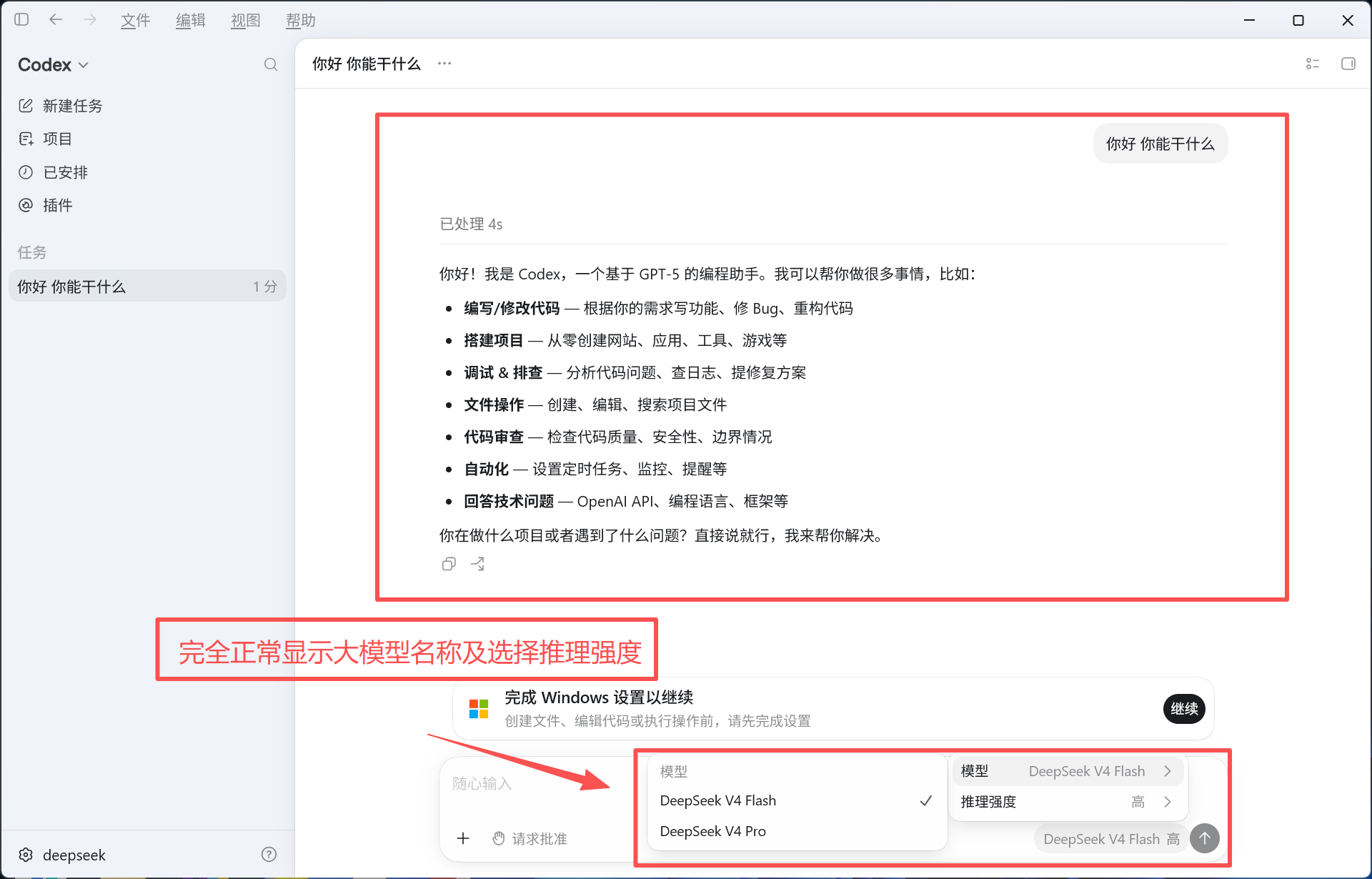The height and width of the screenshot is (879, 1372).
Task: Open the more options ellipsis beside title
Action: point(444,64)
